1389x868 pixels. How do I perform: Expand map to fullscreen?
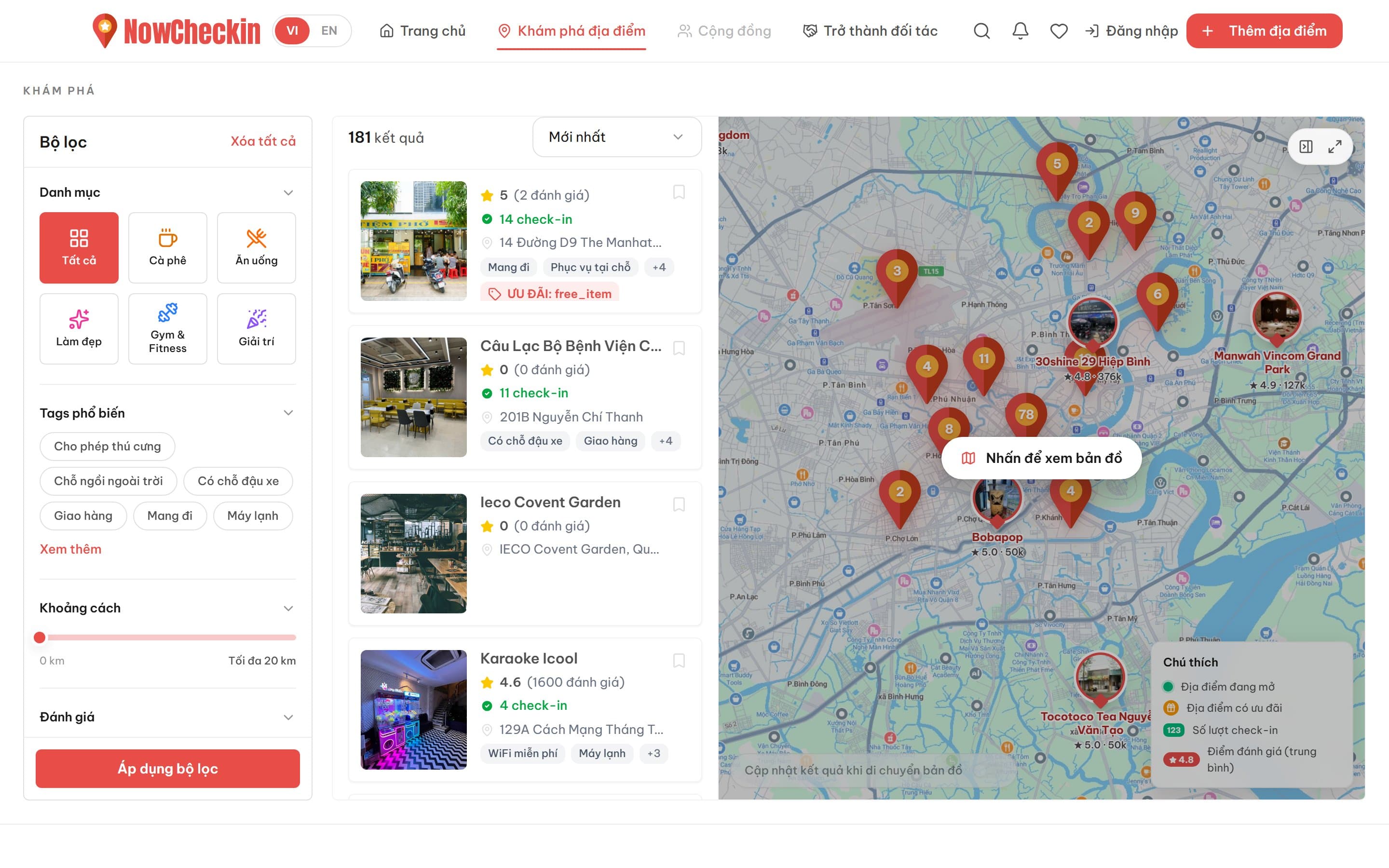pyautogui.click(x=1335, y=147)
